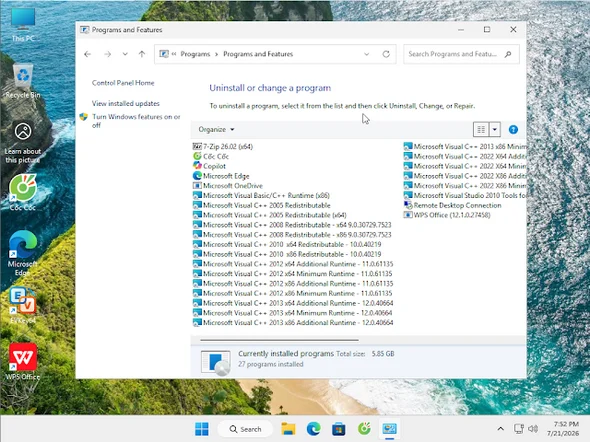Select Microsoft Visual C++ 2022 X64 Additional entry

[465, 156]
